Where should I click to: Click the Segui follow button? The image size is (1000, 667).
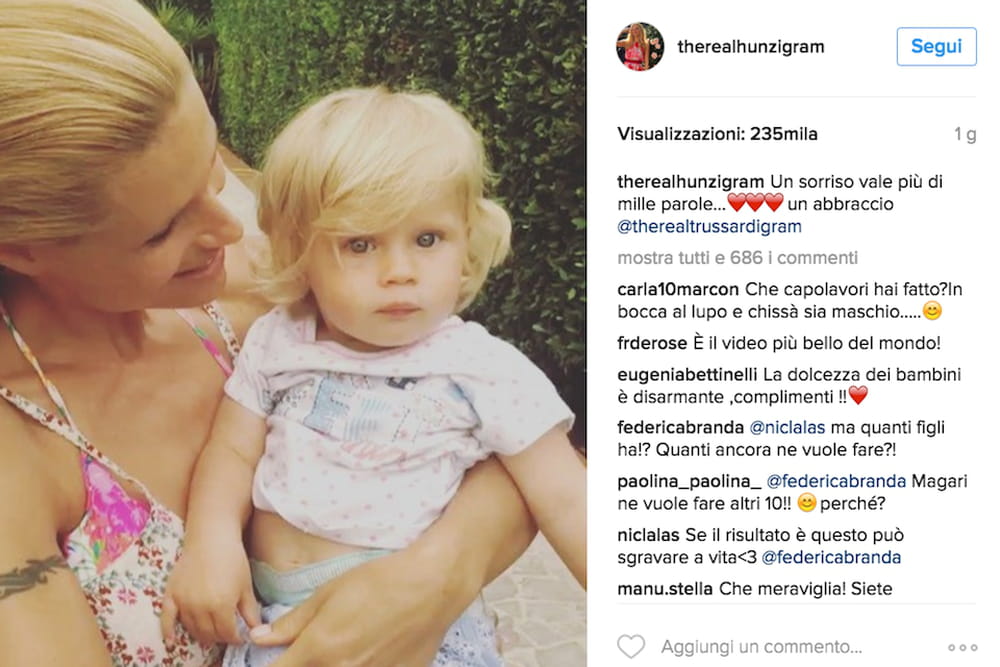click(936, 47)
